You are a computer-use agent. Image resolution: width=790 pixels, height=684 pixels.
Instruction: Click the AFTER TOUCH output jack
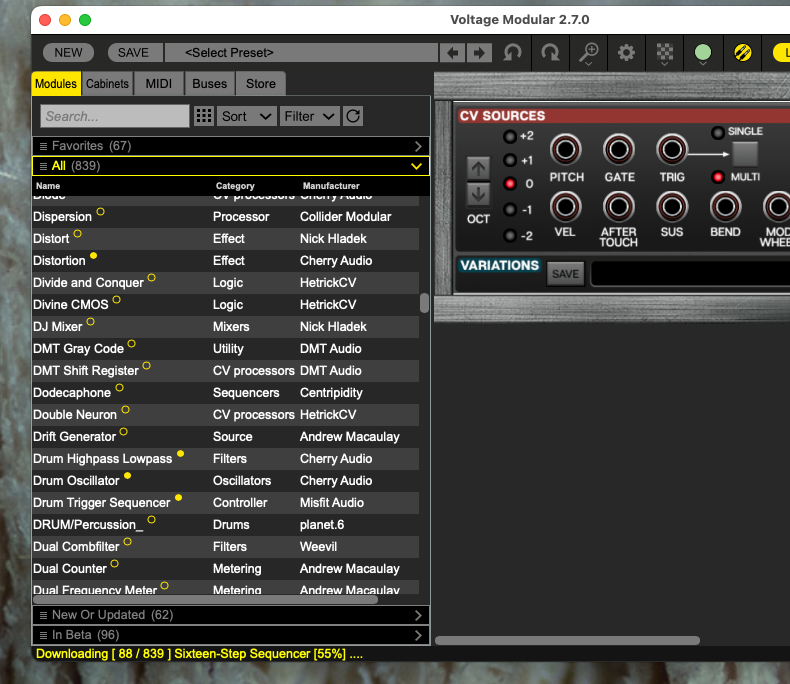point(619,207)
